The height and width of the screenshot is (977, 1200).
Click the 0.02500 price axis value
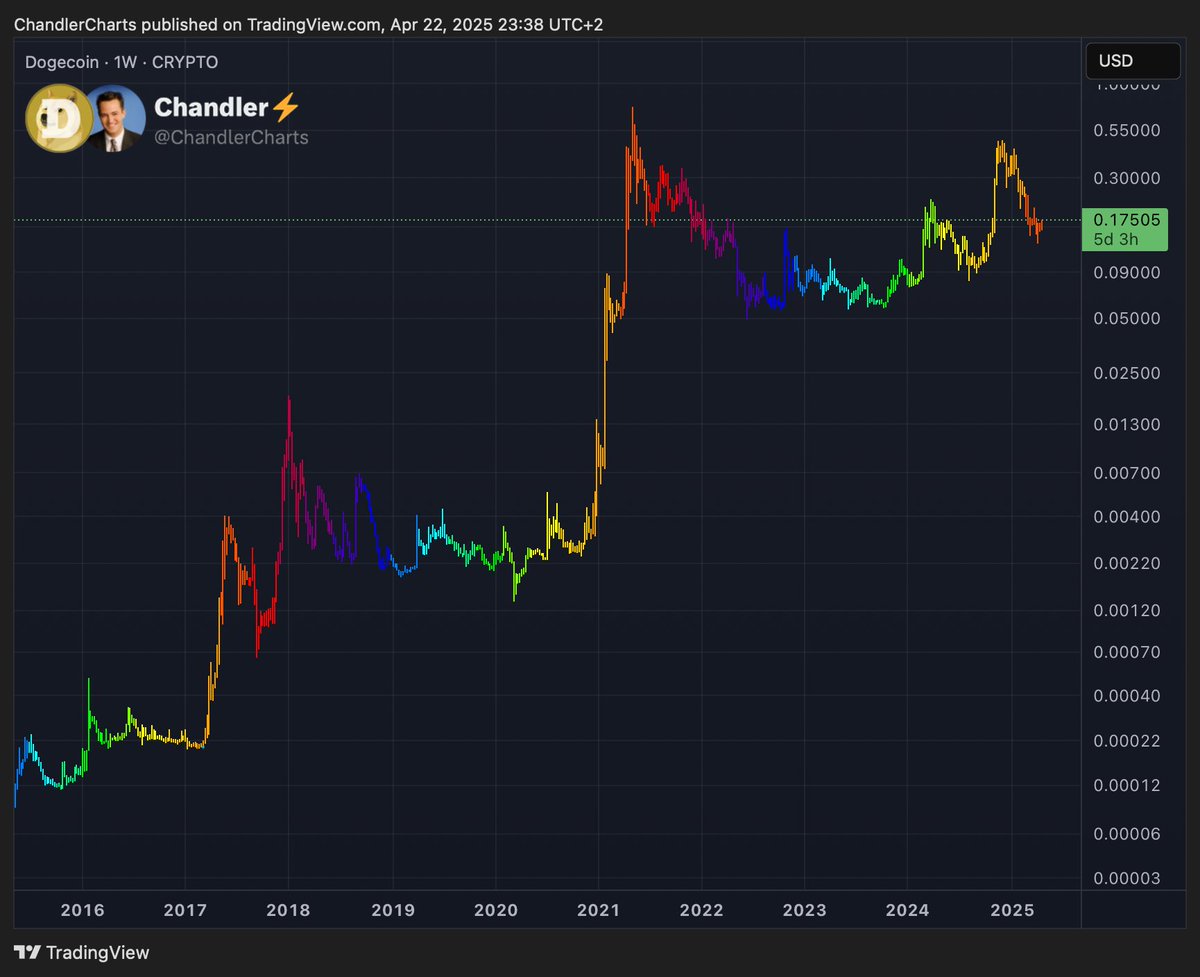click(x=1125, y=374)
